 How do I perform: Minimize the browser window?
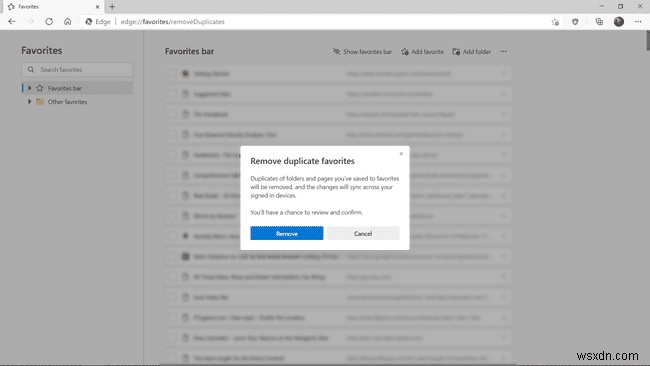[601, 6]
